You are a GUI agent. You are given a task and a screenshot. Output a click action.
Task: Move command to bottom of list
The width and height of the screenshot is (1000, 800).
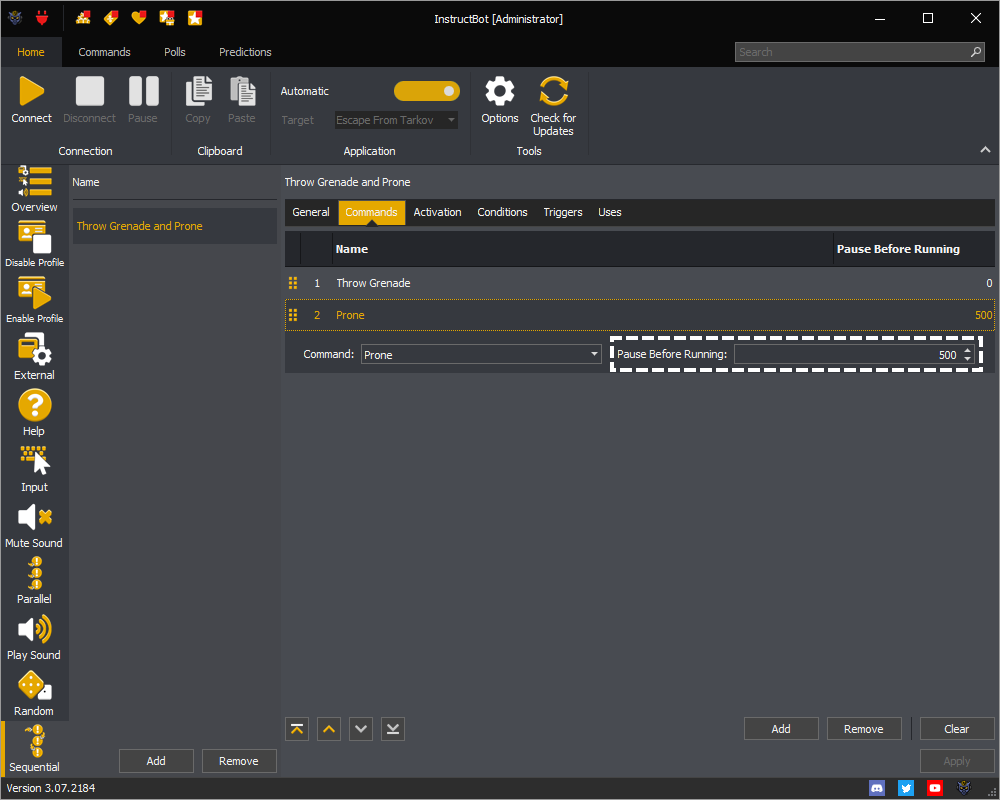pyautogui.click(x=393, y=729)
